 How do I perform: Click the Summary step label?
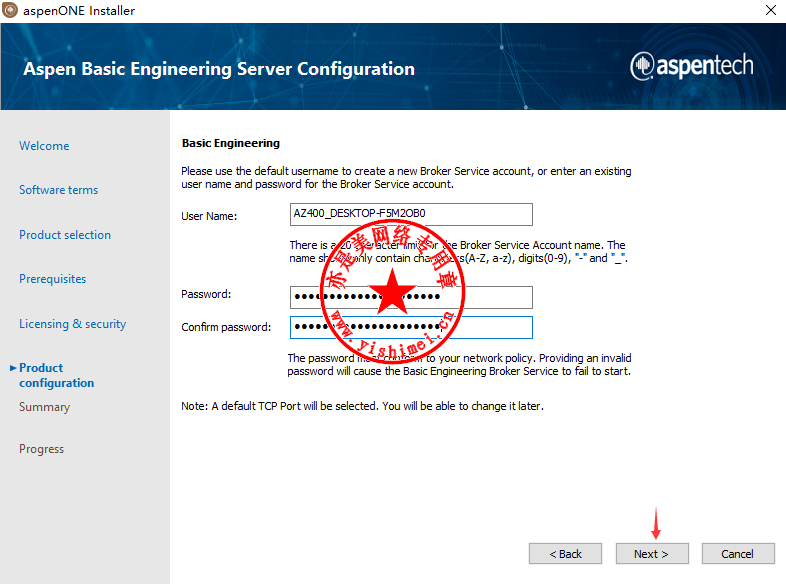(x=45, y=407)
